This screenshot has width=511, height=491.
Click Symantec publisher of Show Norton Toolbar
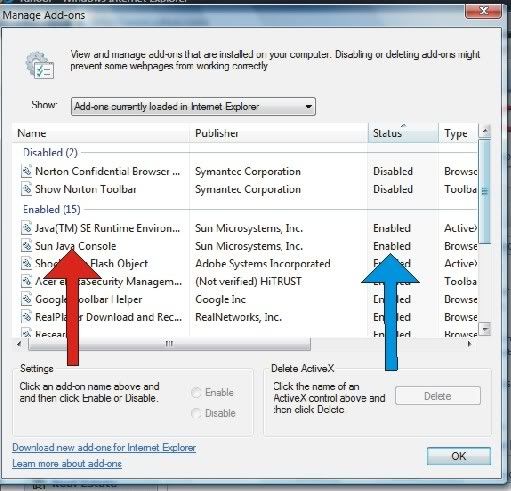(x=248, y=189)
